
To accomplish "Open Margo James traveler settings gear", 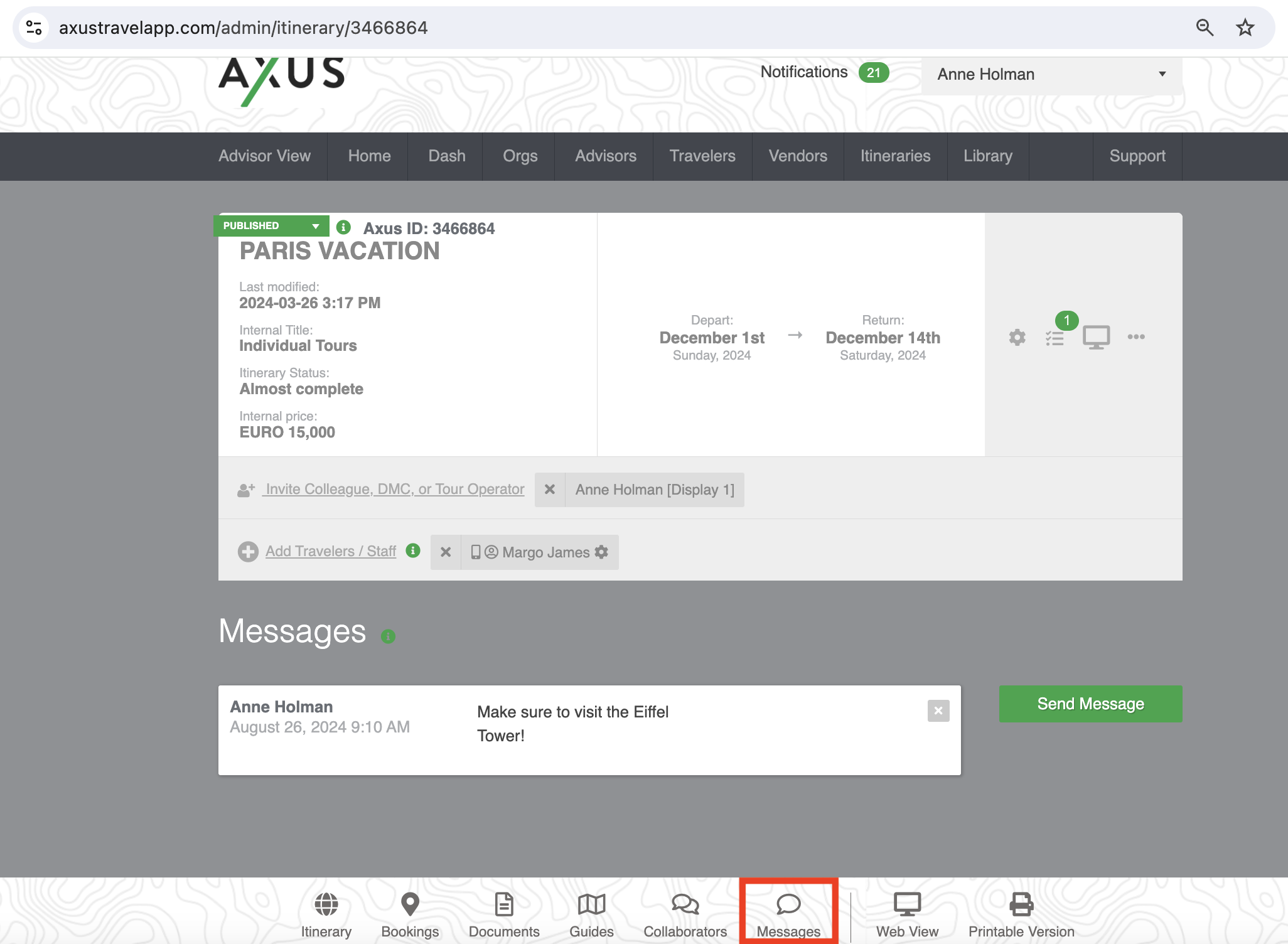I will point(601,552).
